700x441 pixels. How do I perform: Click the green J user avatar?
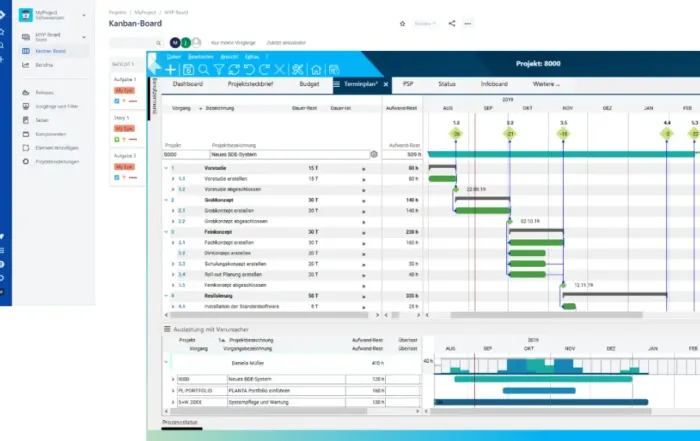pos(186,42)
